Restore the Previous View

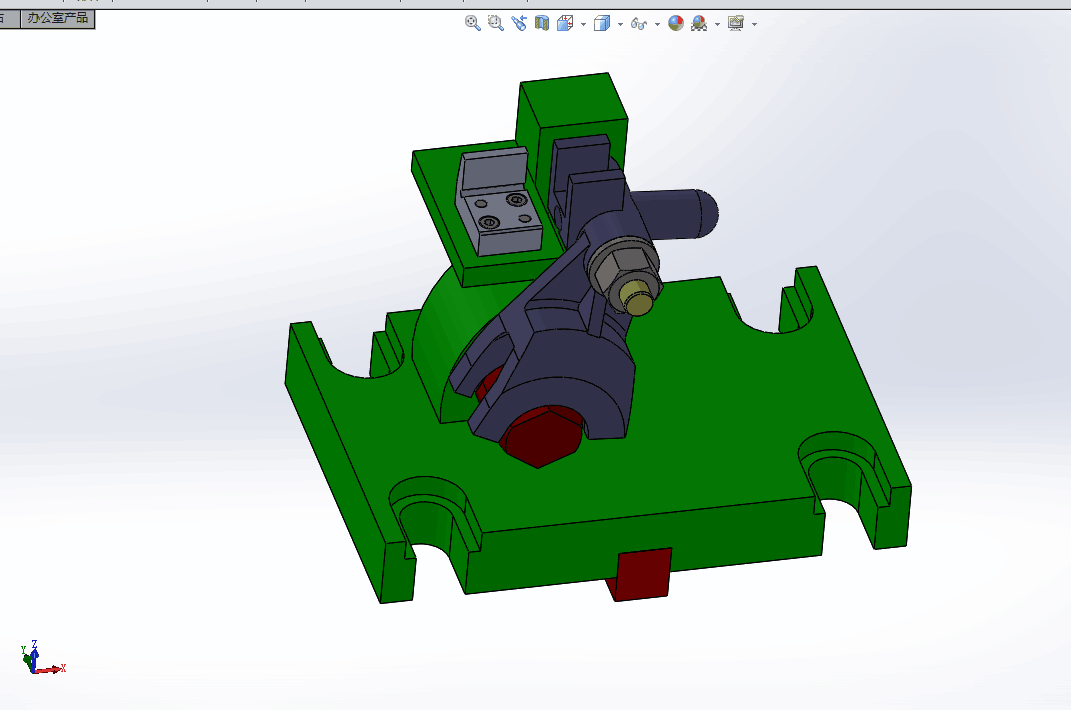pyautogui.click(x=519, y=23)
